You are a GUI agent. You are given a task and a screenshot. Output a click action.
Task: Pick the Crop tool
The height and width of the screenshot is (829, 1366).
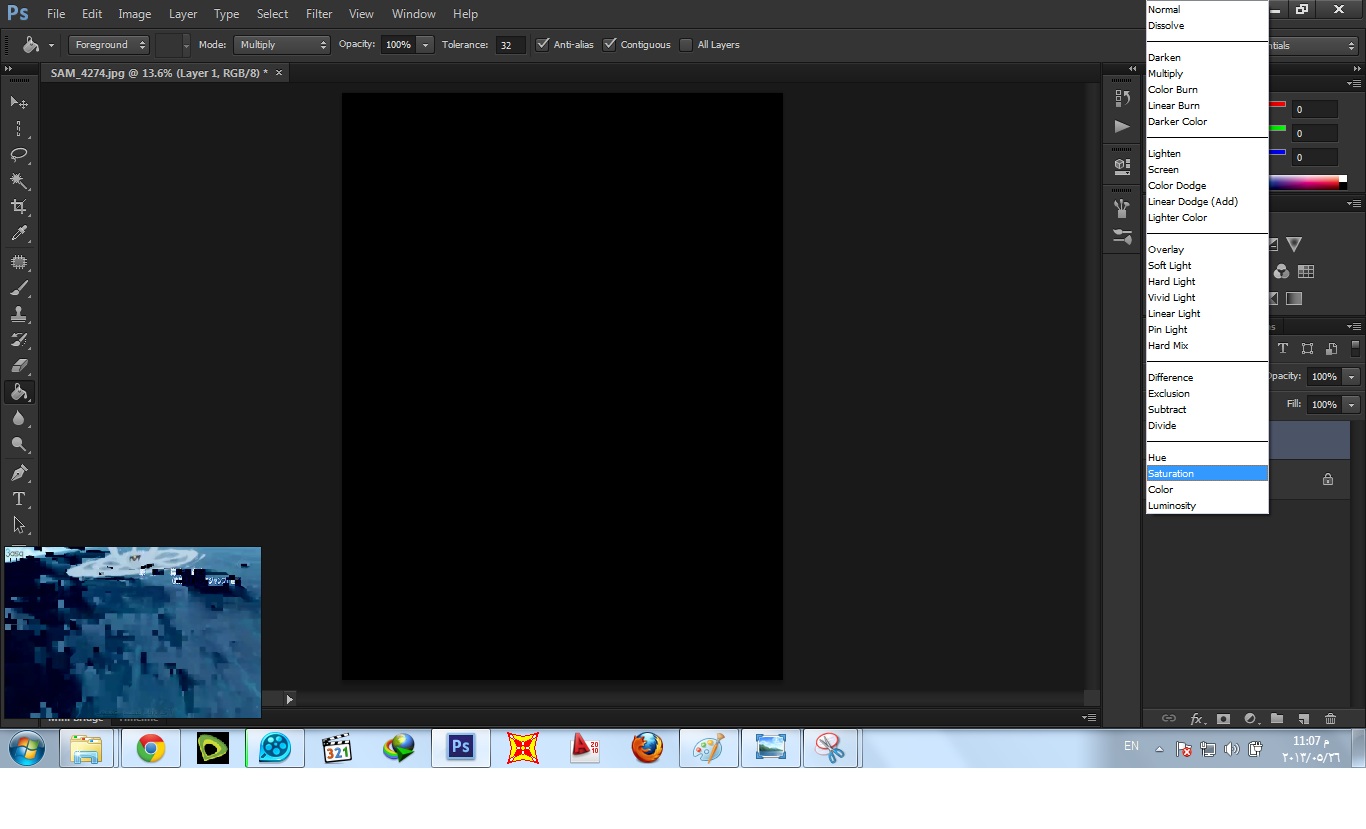point(18,208)
